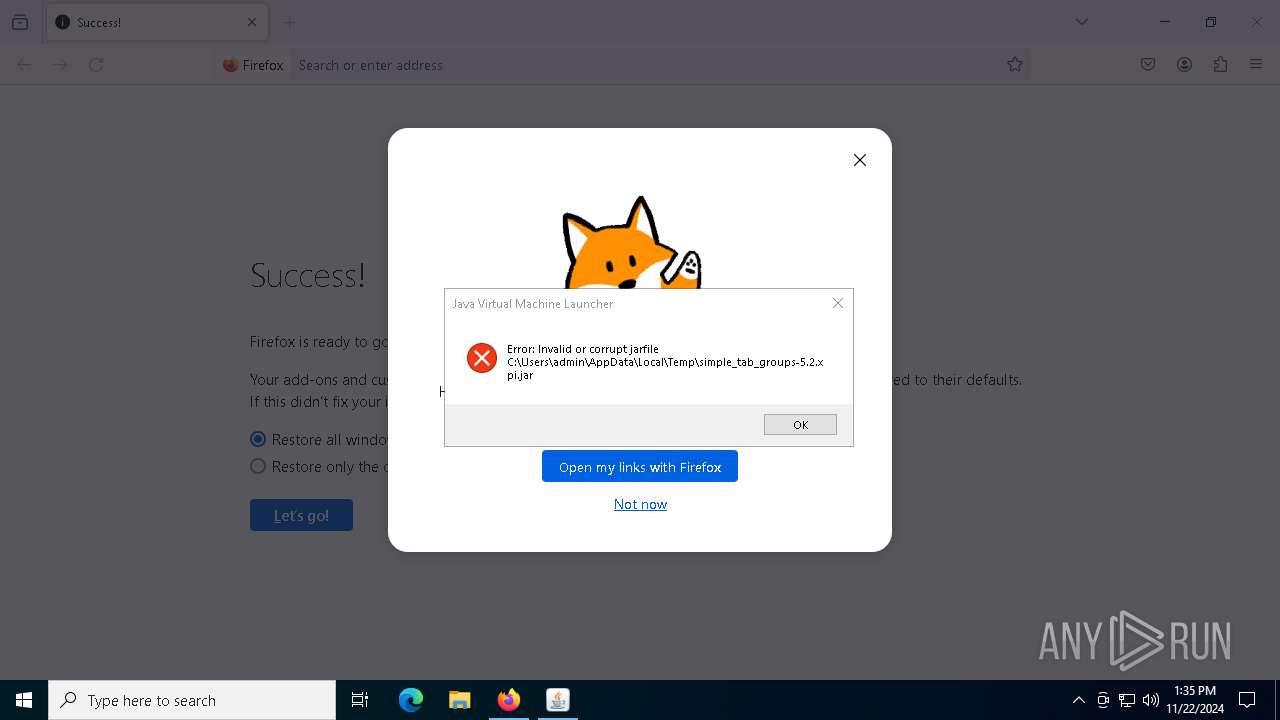Image resolution: width=1280 pixels, height=720 pixels.
Task: Open a new tab with plus button
Action: click(x=290, y=22)
